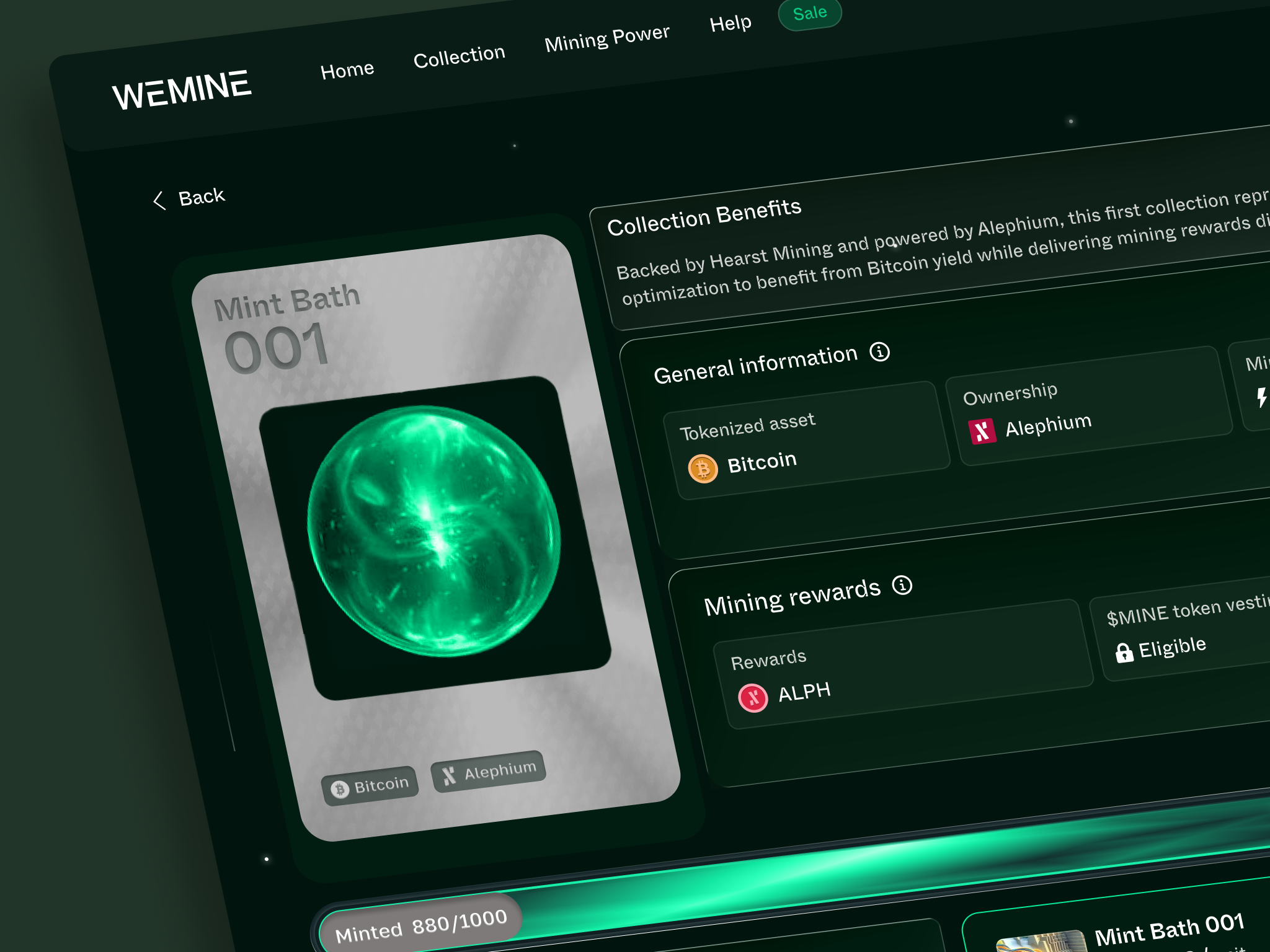Click the Mining rewards info icon
Viewport: 1270px width, 952px height.
click(902, 584)
